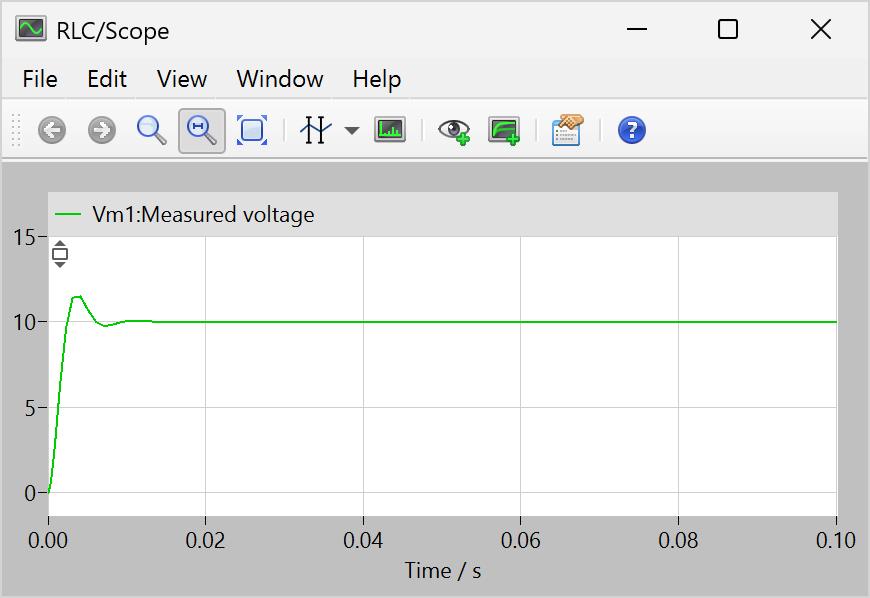Open the Window menu

[x=280, y=79]
